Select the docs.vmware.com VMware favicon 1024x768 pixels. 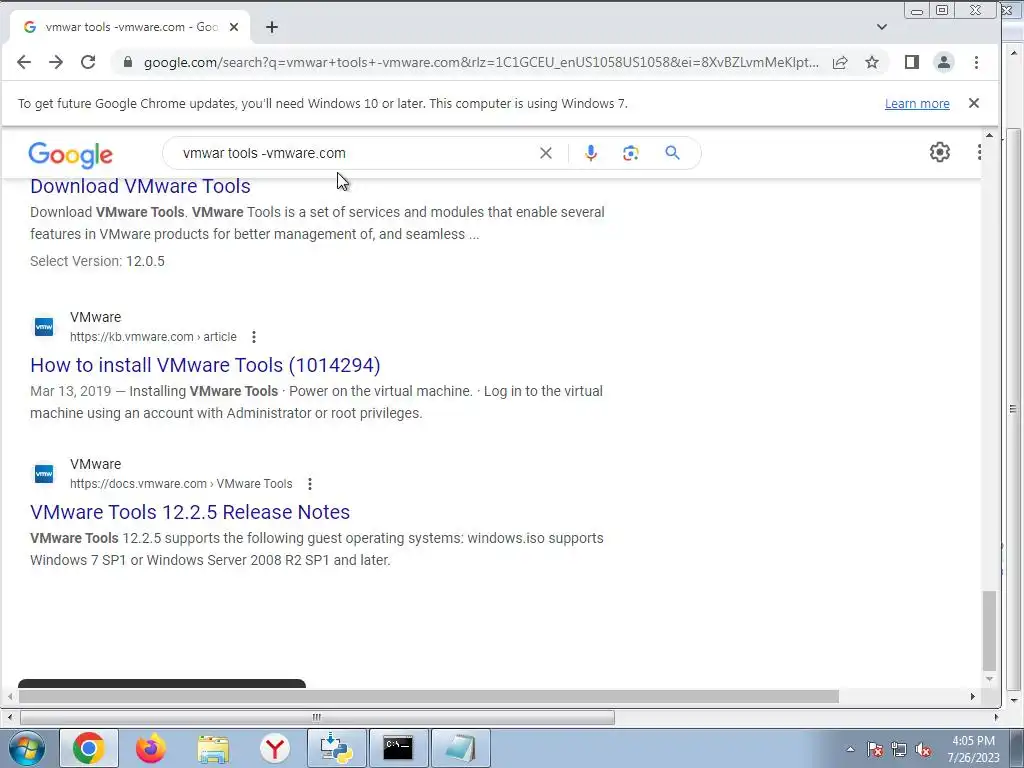coord(44,473)
